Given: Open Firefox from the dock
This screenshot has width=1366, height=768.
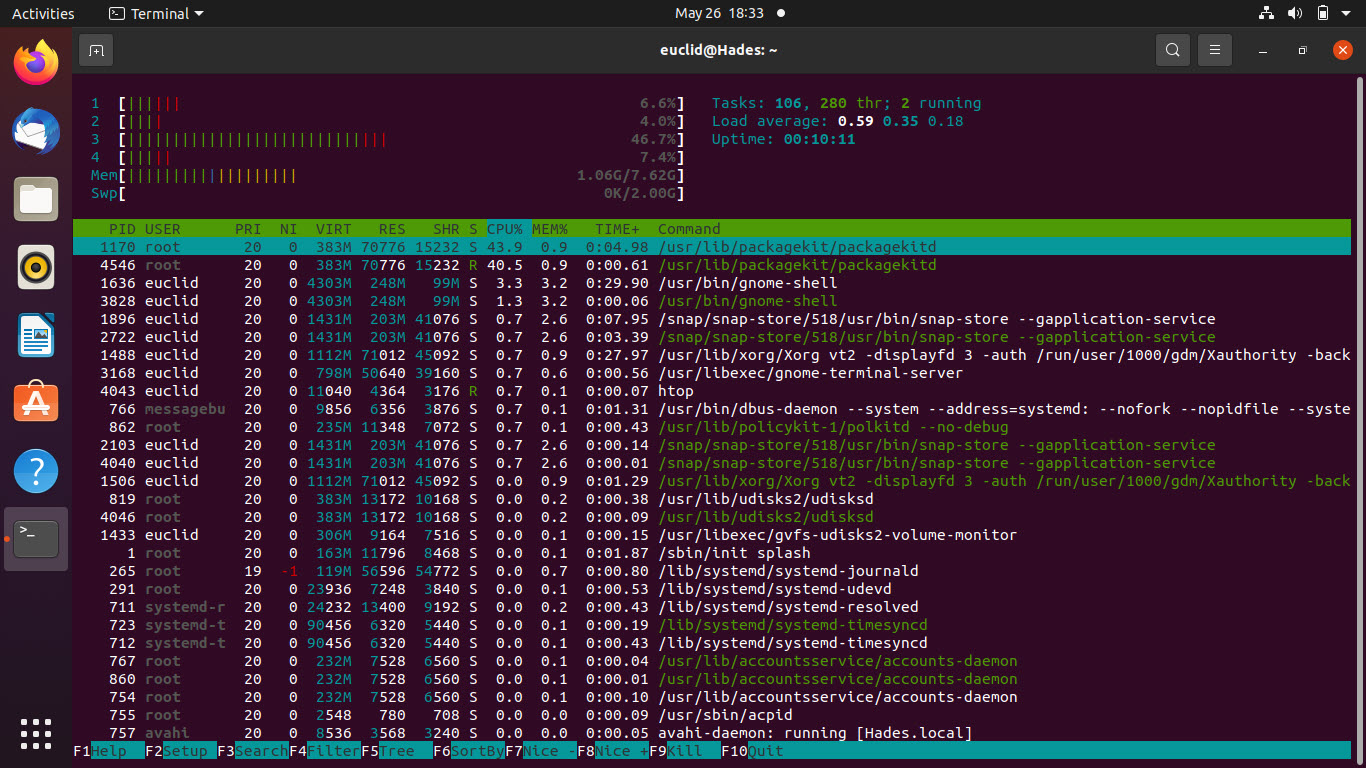Looking at the screenshot, I should click(x=36, y=64).
